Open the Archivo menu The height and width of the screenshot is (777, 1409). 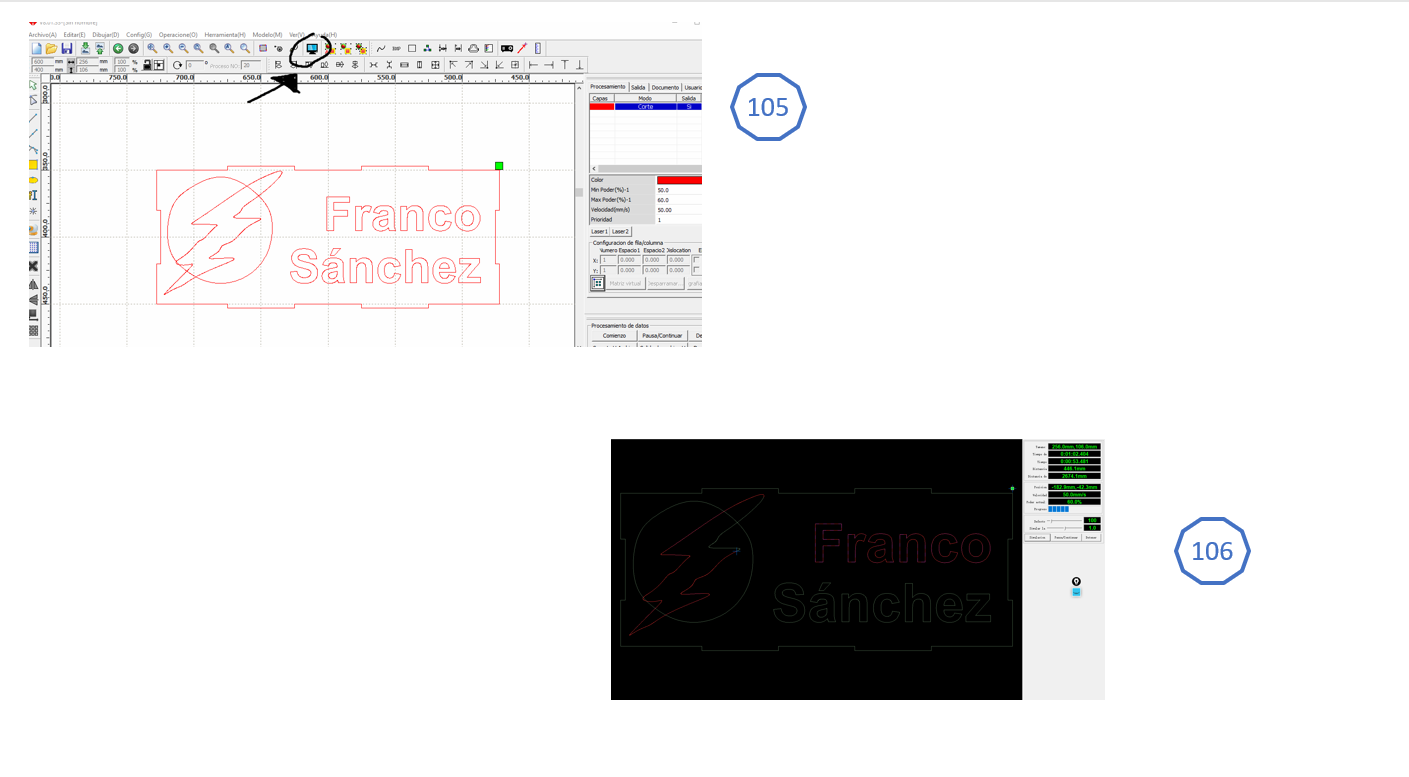point(42,35)
